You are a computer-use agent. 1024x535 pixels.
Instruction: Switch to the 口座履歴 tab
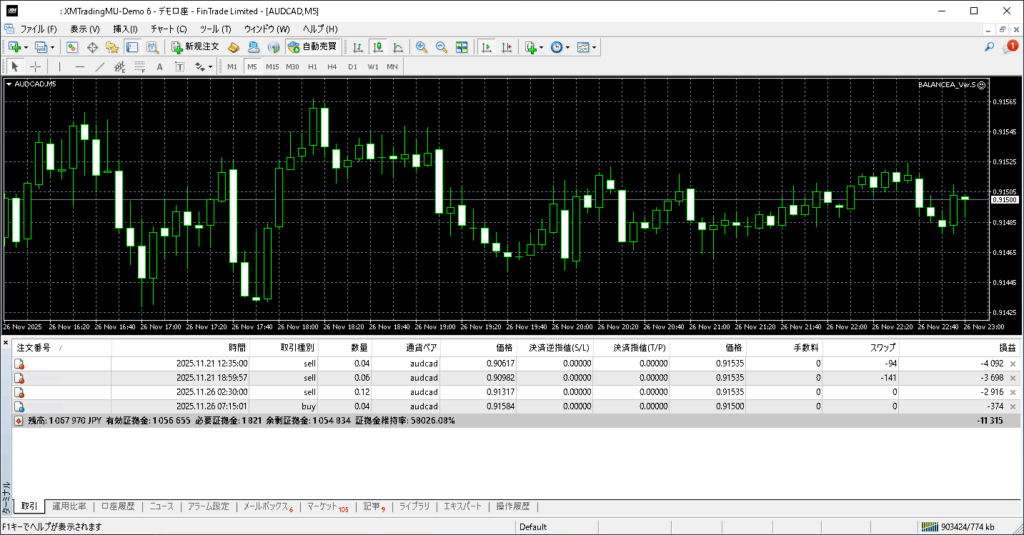[118, 507]
